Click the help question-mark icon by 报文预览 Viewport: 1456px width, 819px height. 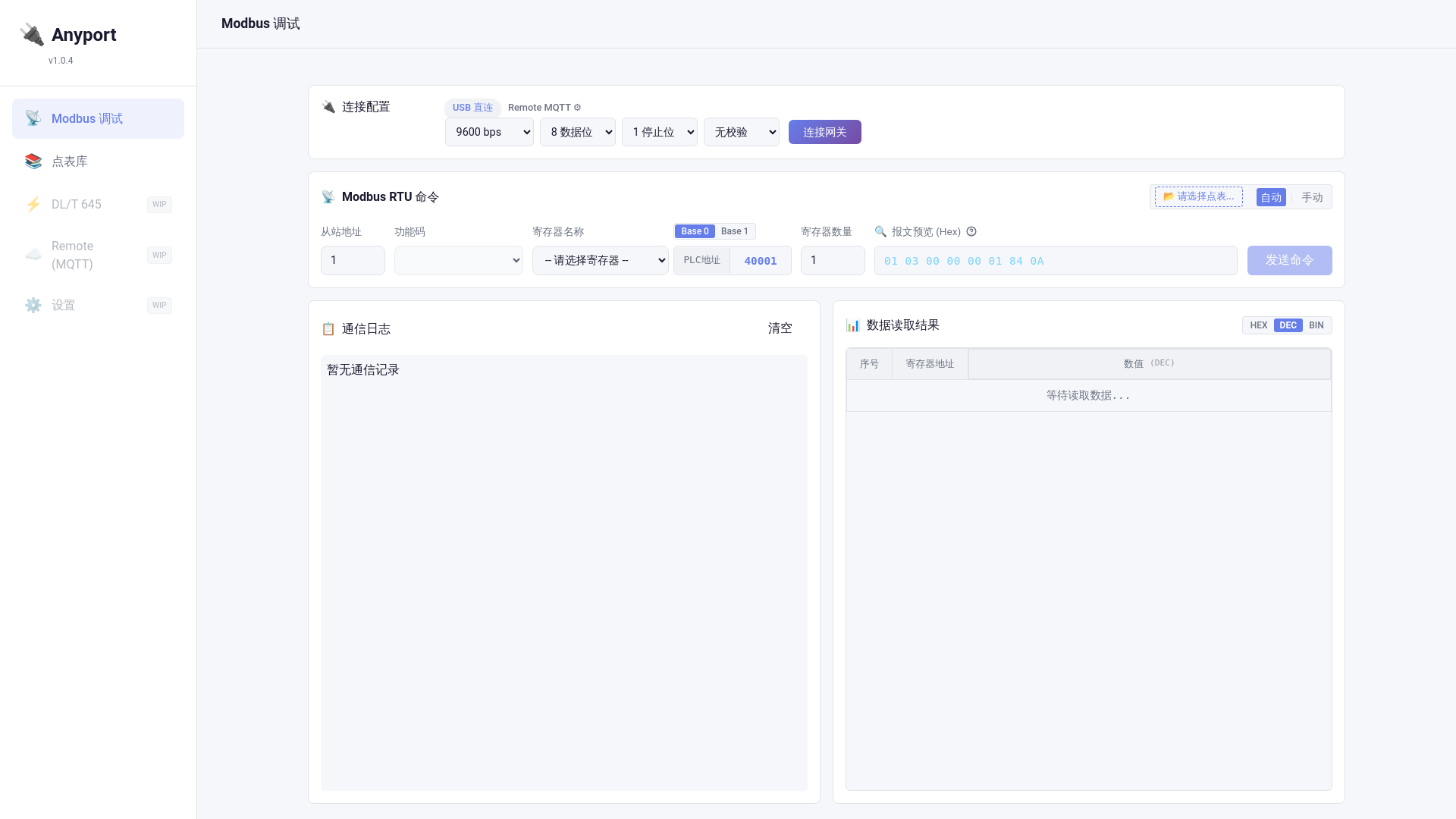point(971,231)
